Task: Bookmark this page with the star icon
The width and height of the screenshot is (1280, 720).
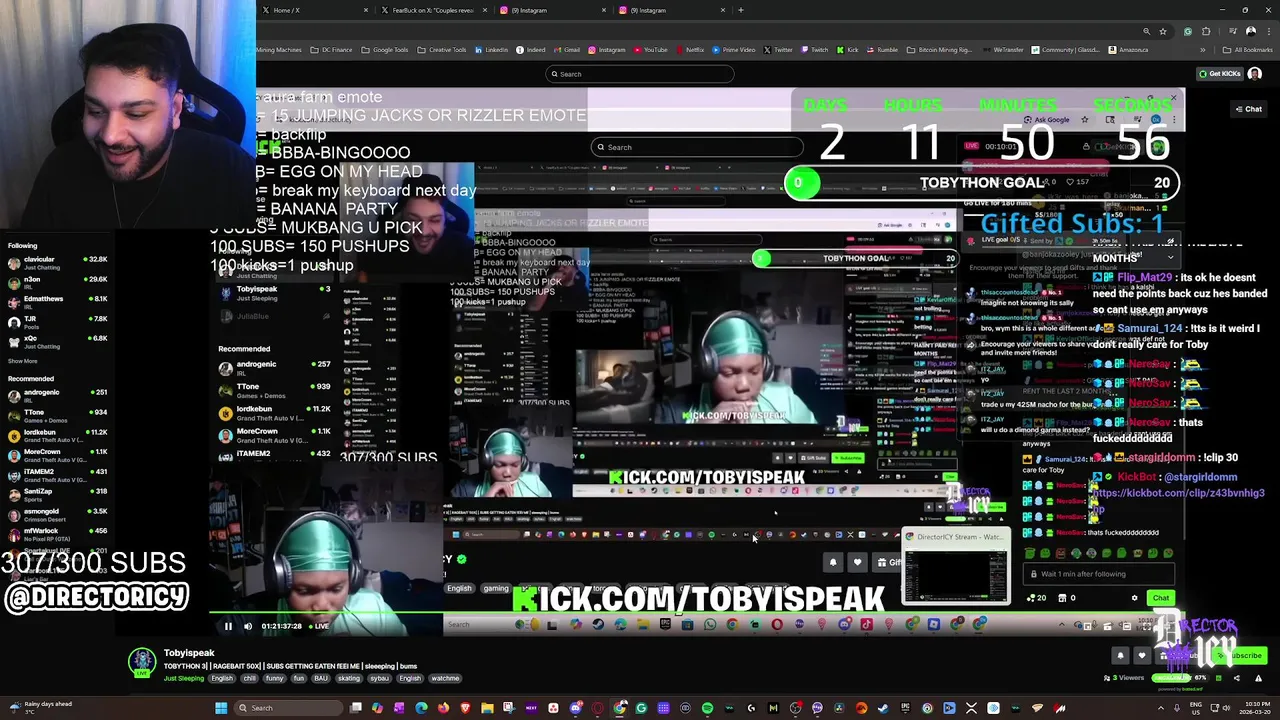Action: [x=1162, y=31]
